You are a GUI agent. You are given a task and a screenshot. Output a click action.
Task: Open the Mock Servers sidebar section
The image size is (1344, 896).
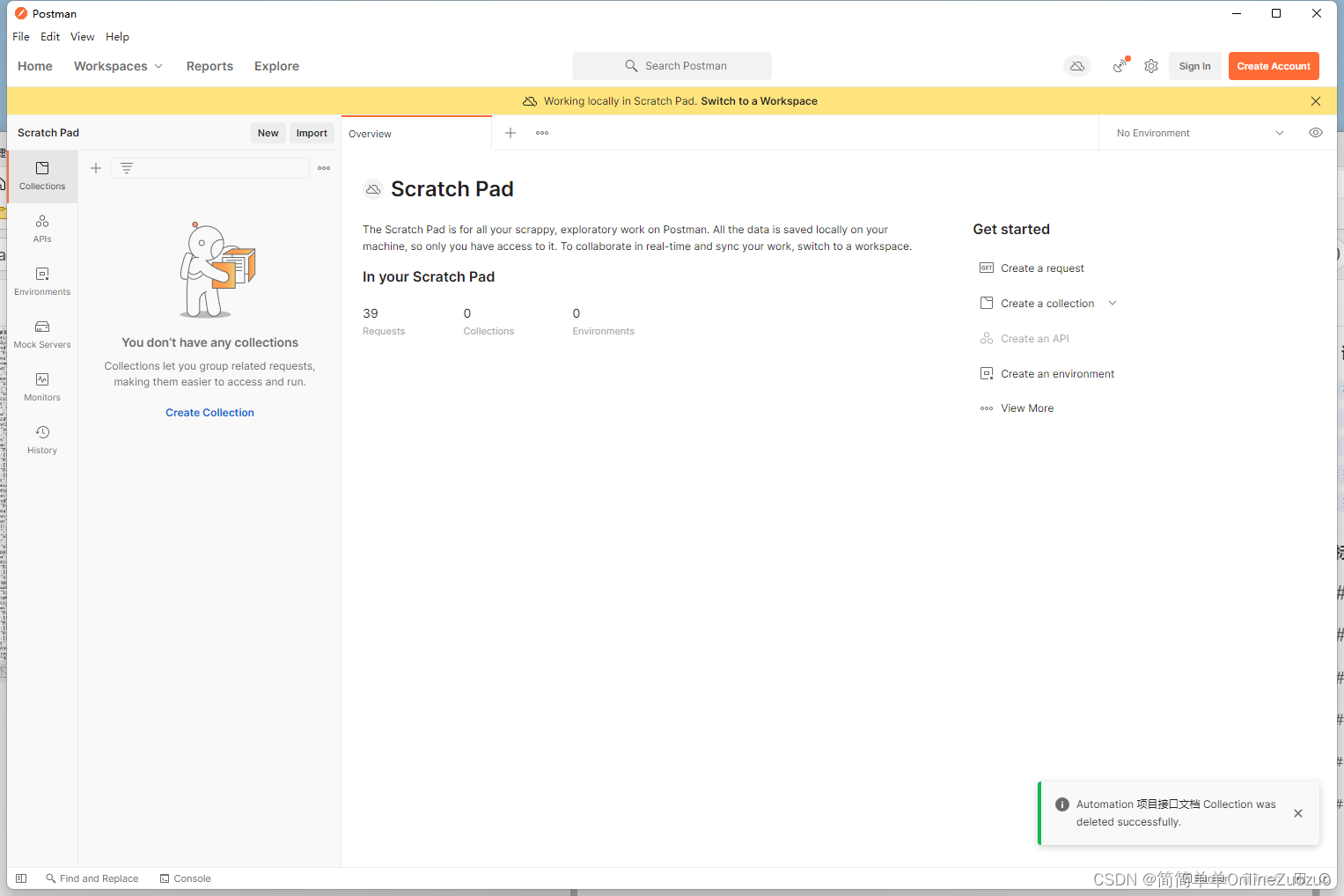[x=42, y=334]
